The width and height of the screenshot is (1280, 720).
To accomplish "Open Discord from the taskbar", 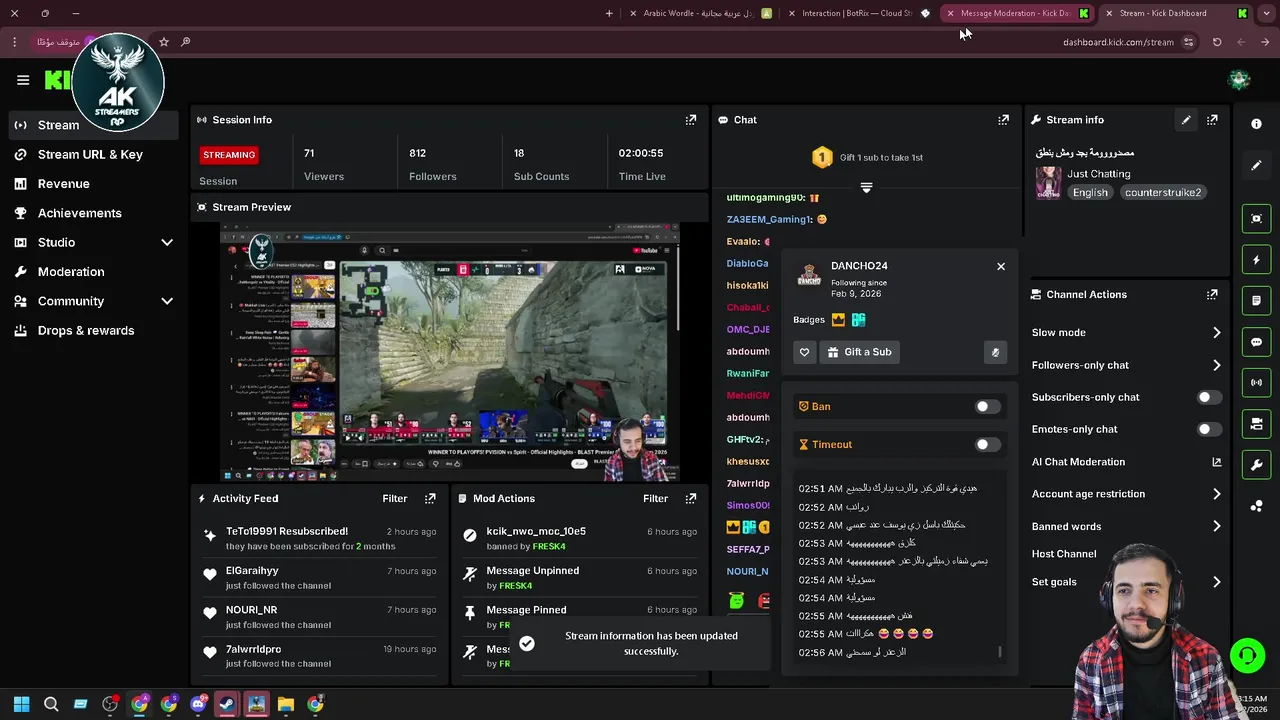I will (x=198, y=704).
